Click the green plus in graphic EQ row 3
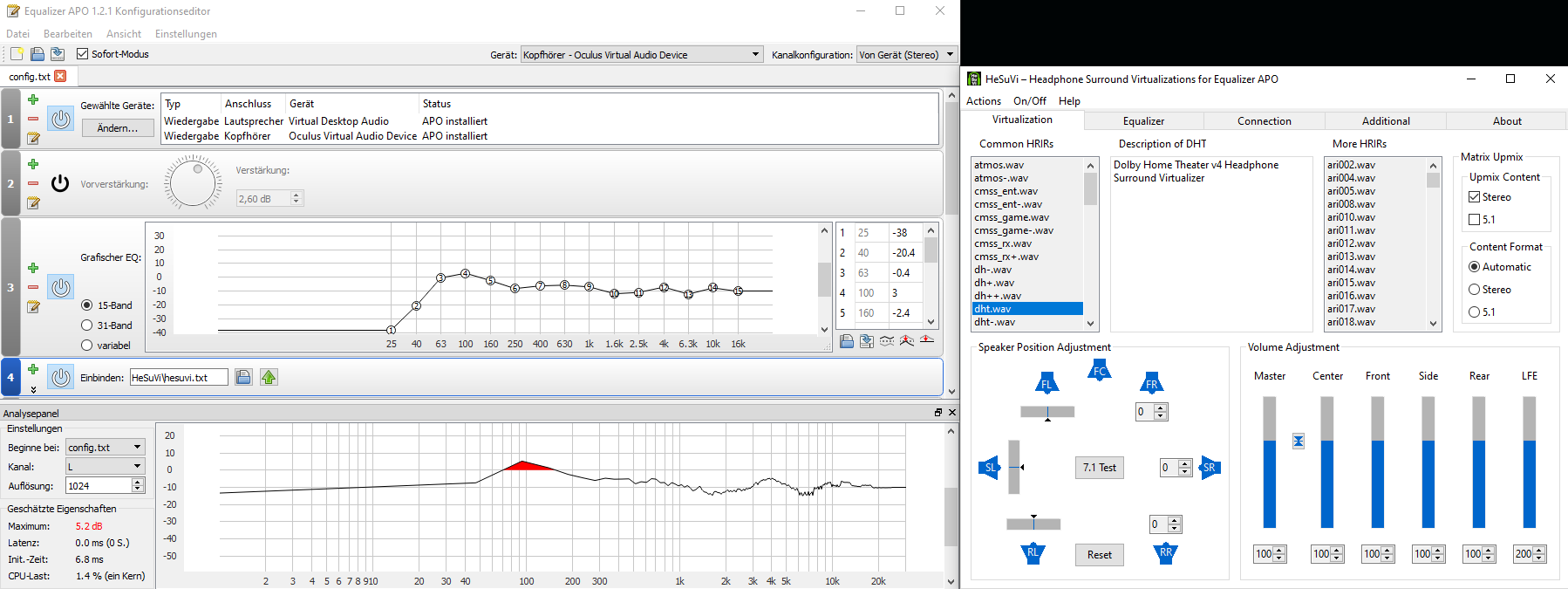Screen dimensions: 1568x589 click(33, 268)
